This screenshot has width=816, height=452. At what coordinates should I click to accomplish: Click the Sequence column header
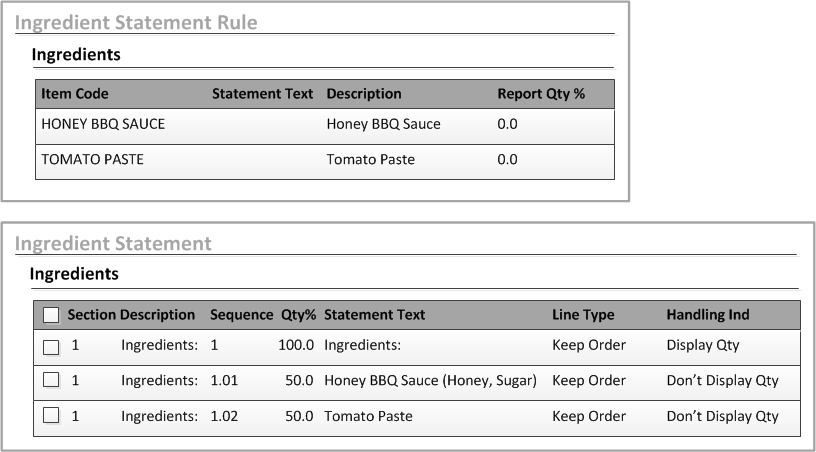(241, 315)
